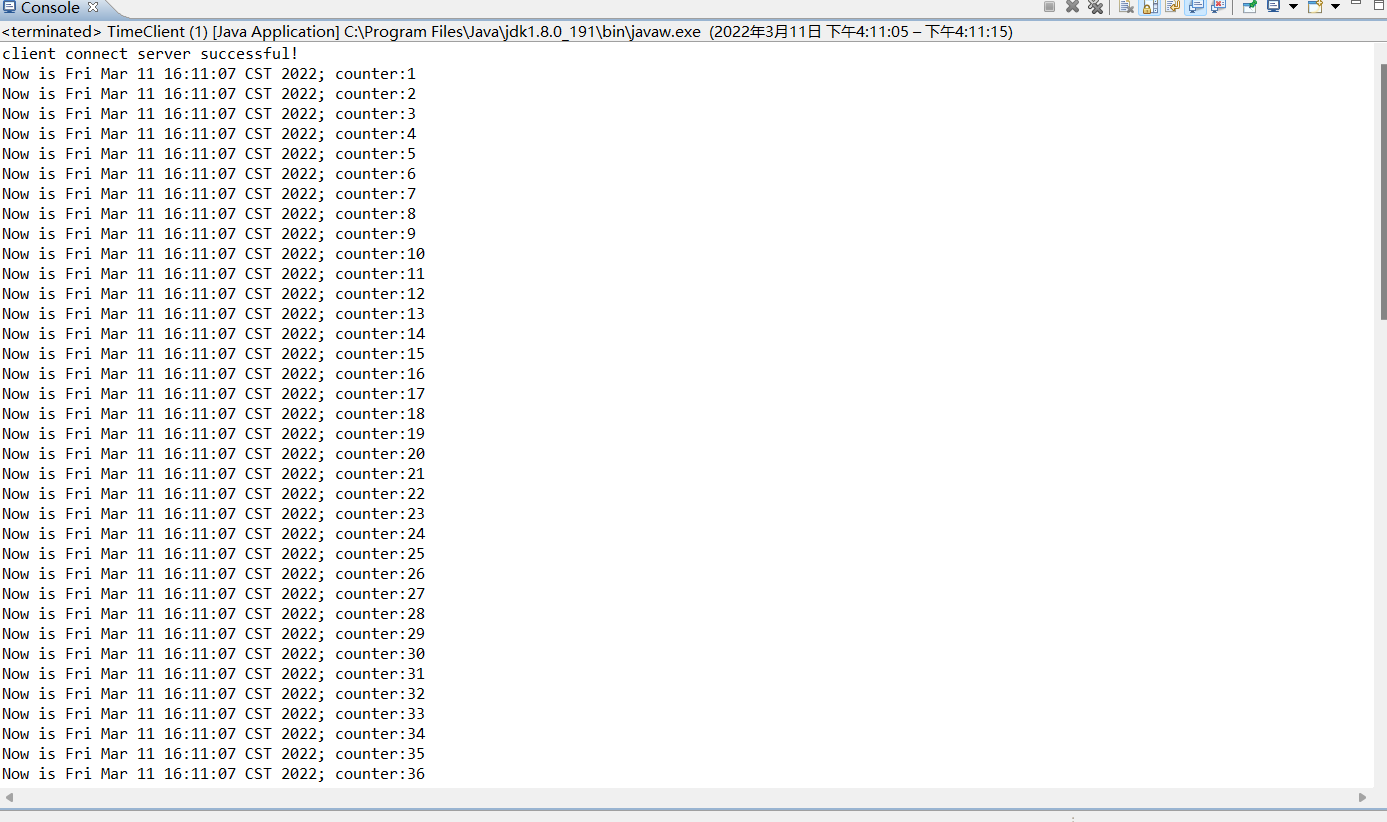Click the horizontal scrollbar left arrow
The image size is (1387, 822).
[x=9, y=797]
